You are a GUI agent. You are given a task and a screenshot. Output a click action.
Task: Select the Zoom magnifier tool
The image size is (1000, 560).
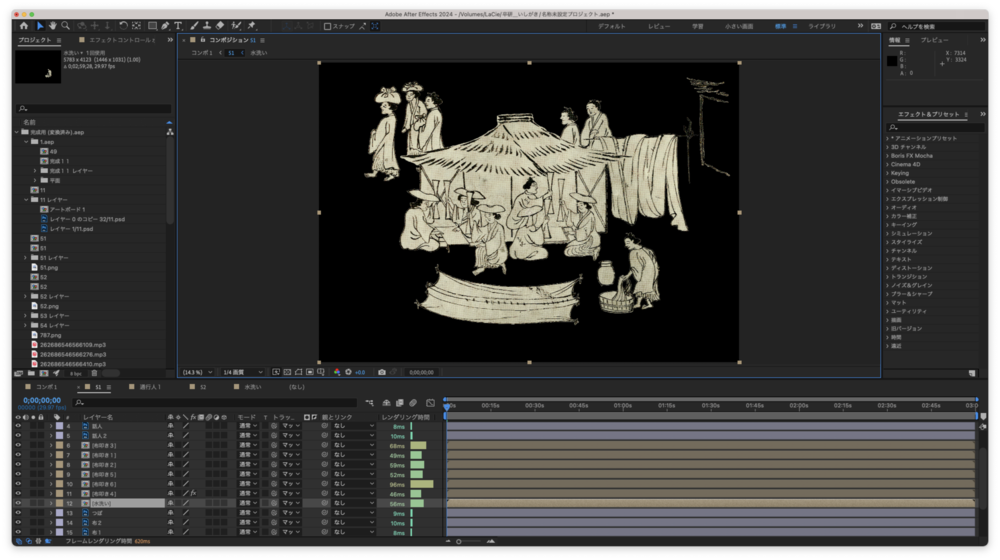click(x=66, y=26)
